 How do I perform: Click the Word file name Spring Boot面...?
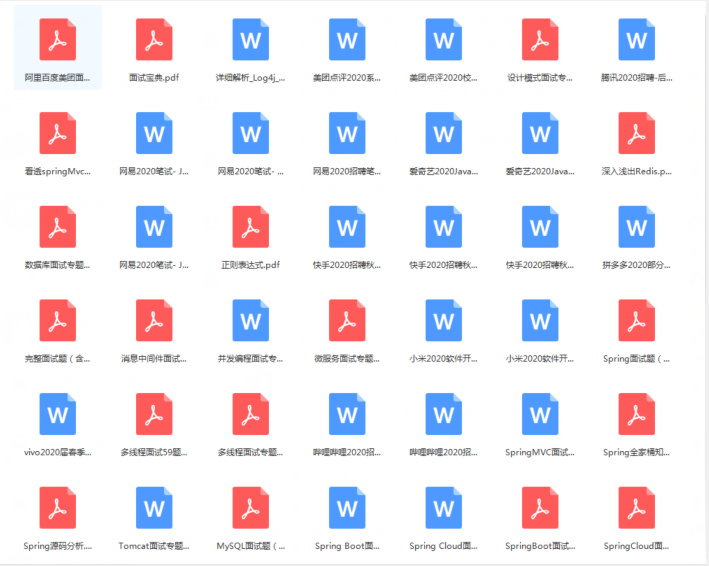coord(347,546)
